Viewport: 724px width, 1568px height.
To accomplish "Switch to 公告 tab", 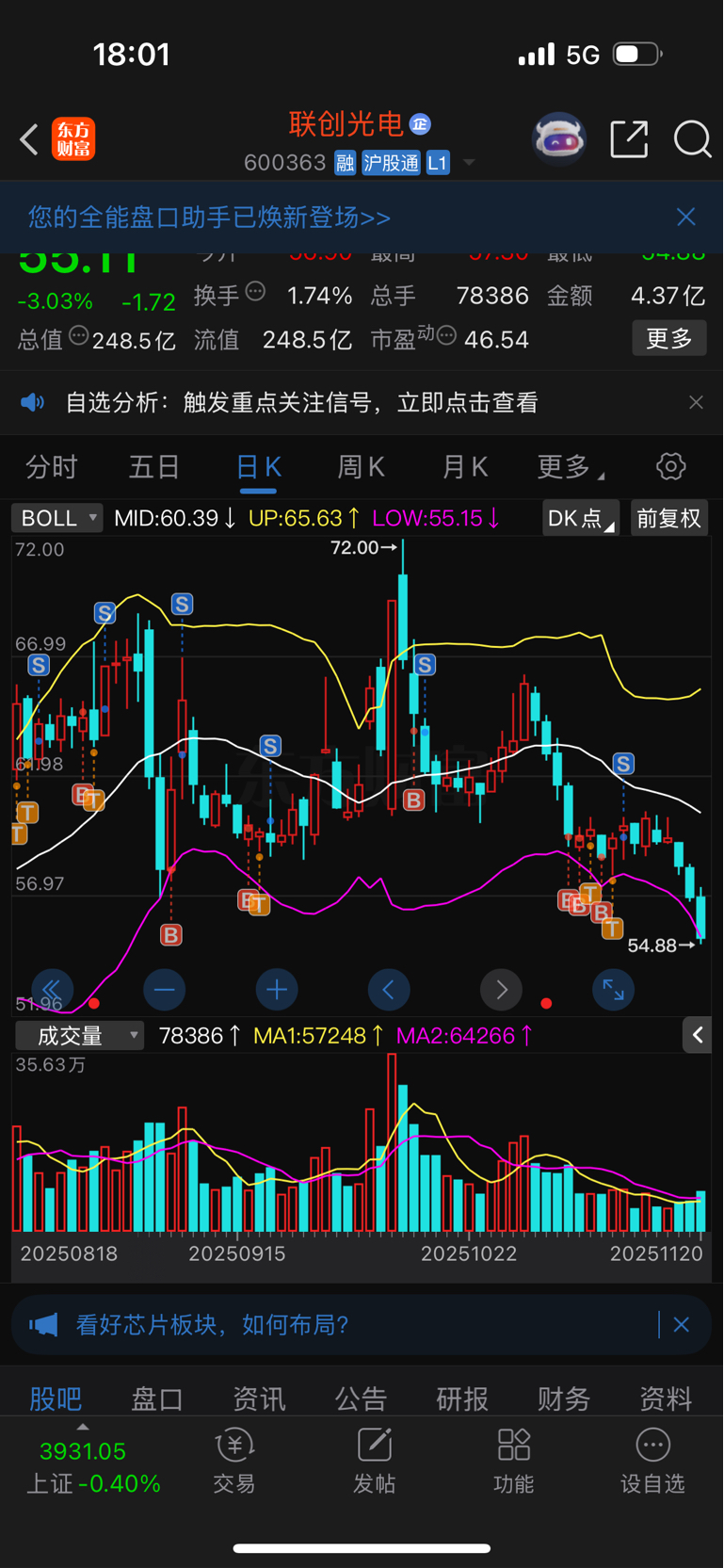I will tap(361, 1398).
